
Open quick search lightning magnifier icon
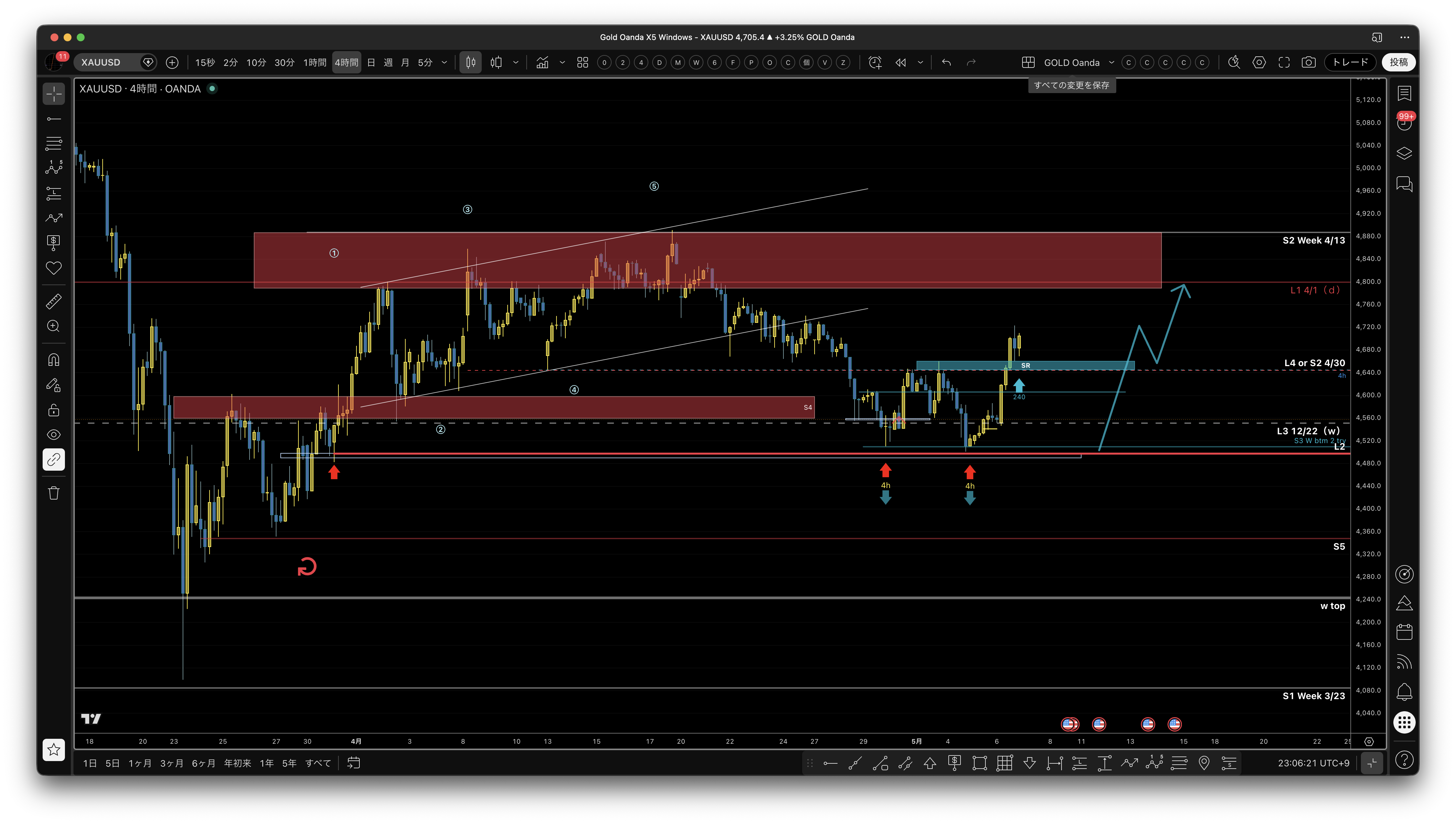(1234, 62)
